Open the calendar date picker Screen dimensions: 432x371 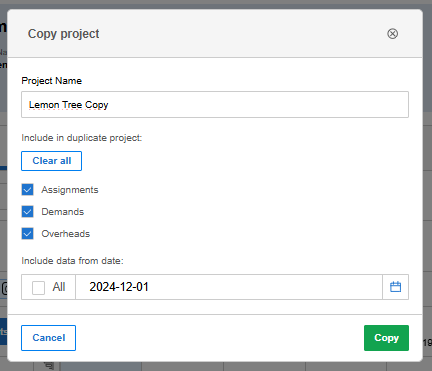coord(395,287)
